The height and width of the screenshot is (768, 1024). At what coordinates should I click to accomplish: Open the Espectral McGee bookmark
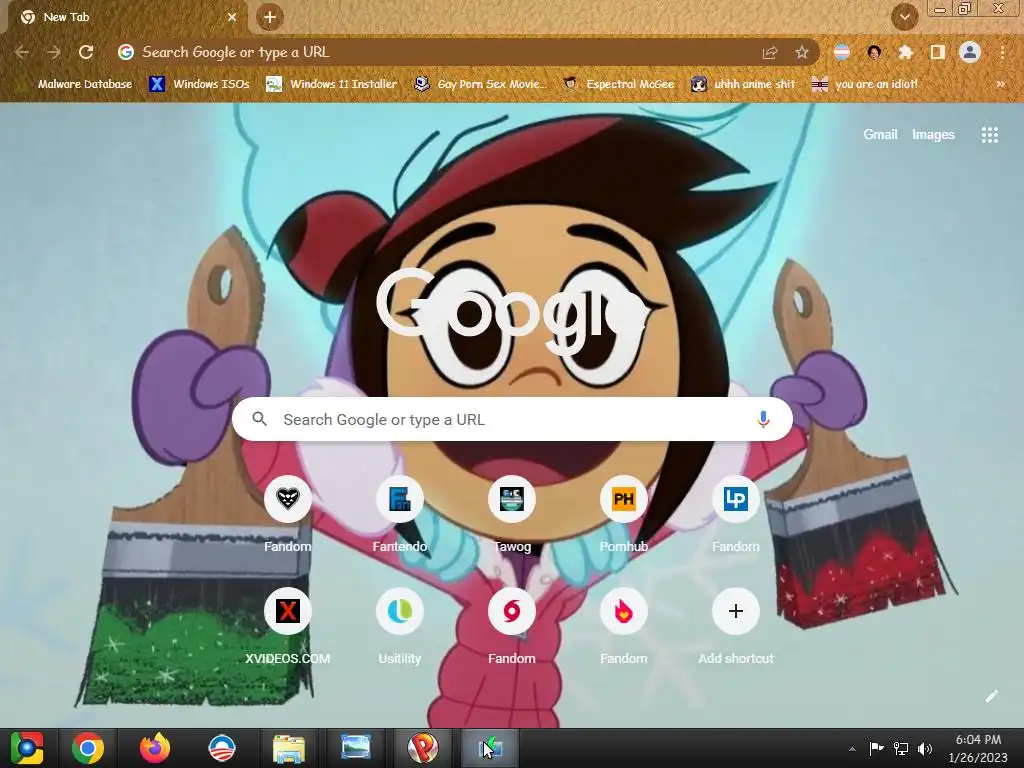[618, 84]
